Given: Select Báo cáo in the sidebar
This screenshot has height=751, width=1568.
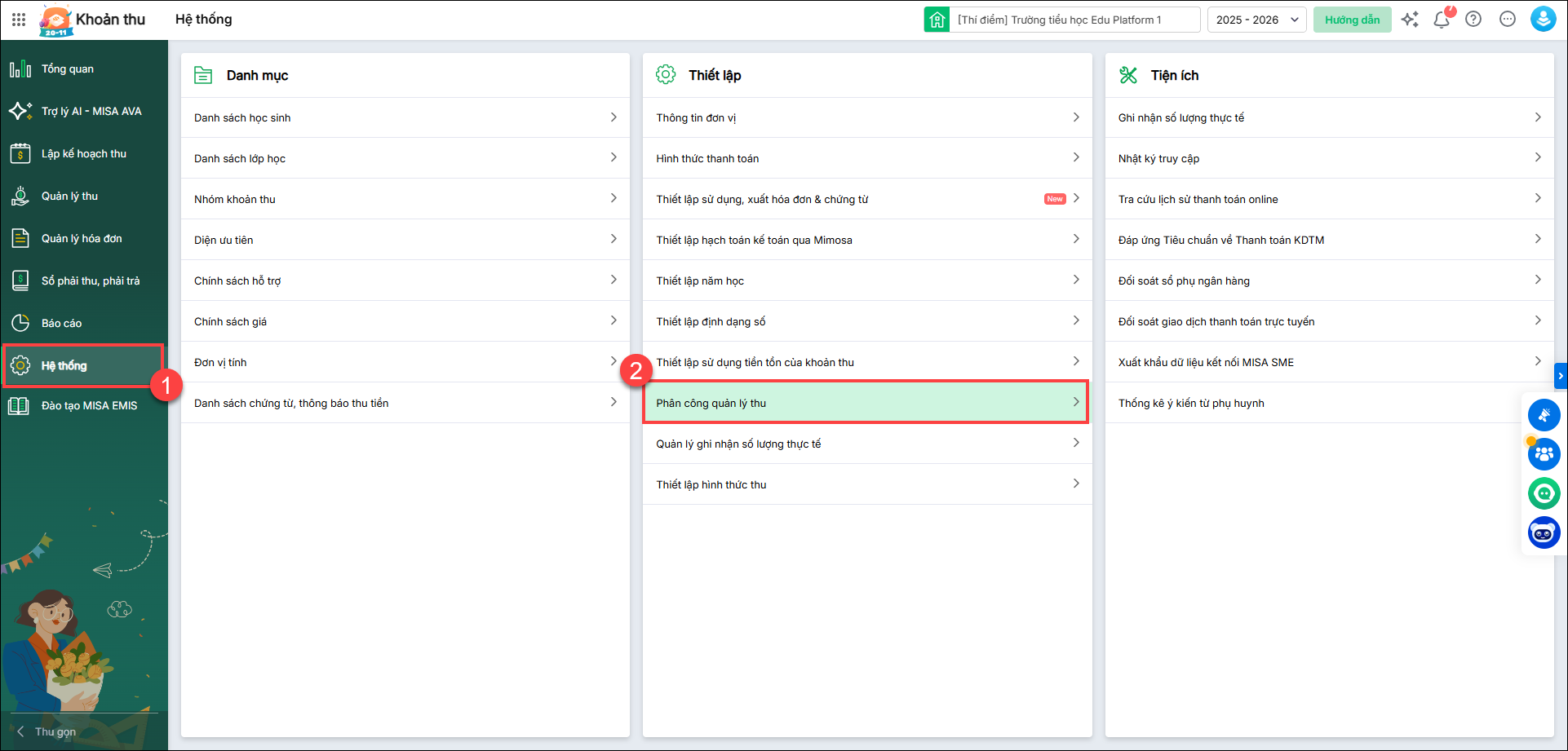Looking at the screenshot, I should pyautogui.click(x=61, y=324).
